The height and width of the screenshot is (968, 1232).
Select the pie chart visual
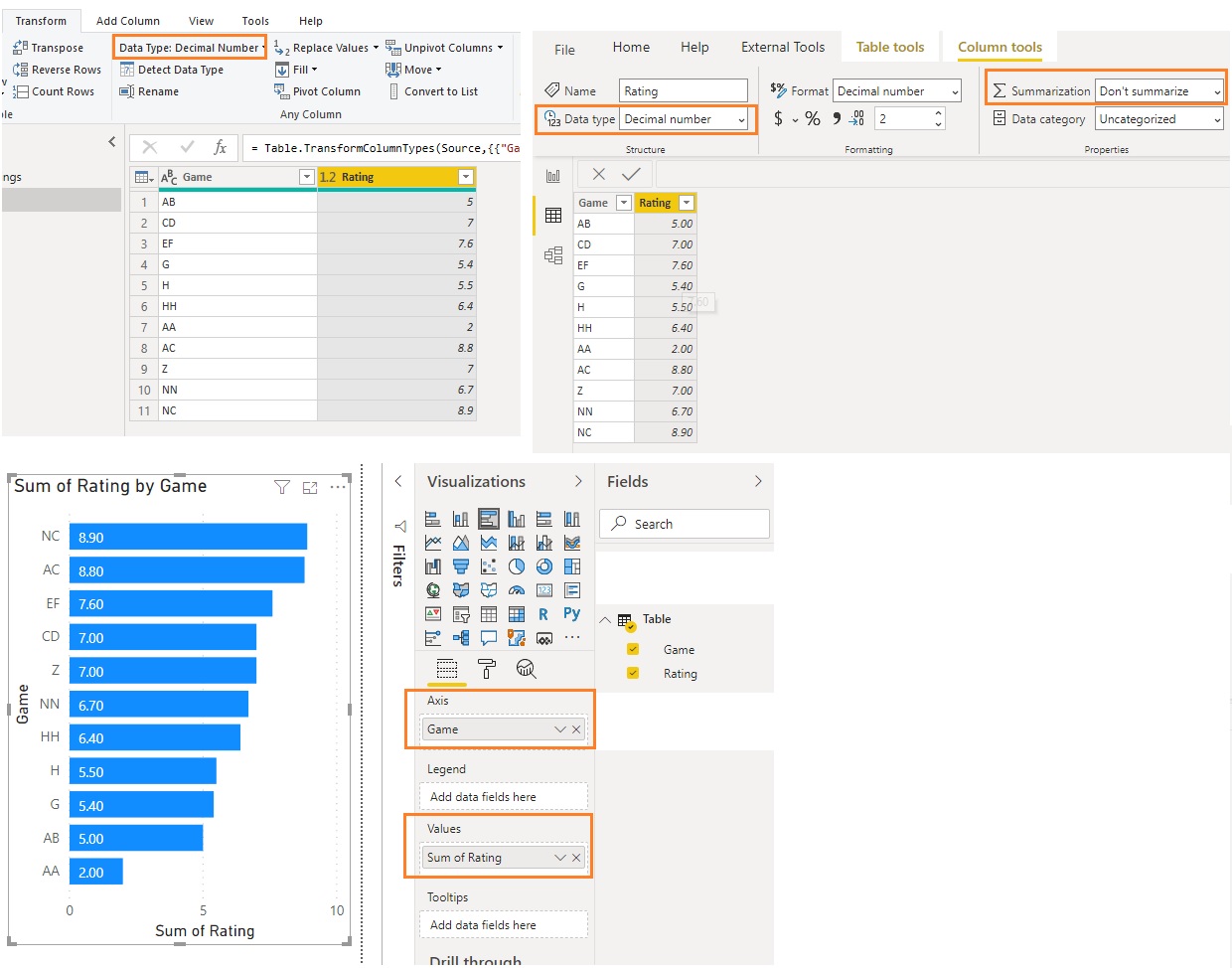click(x=517, y=566)
